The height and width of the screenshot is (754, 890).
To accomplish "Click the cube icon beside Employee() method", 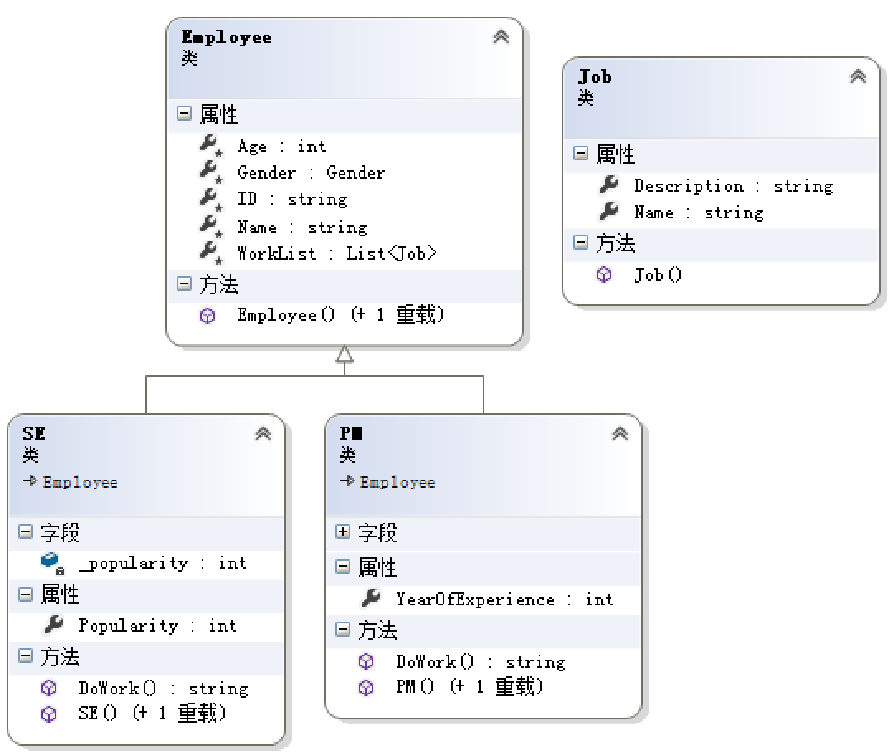I will tap(207, 315).
